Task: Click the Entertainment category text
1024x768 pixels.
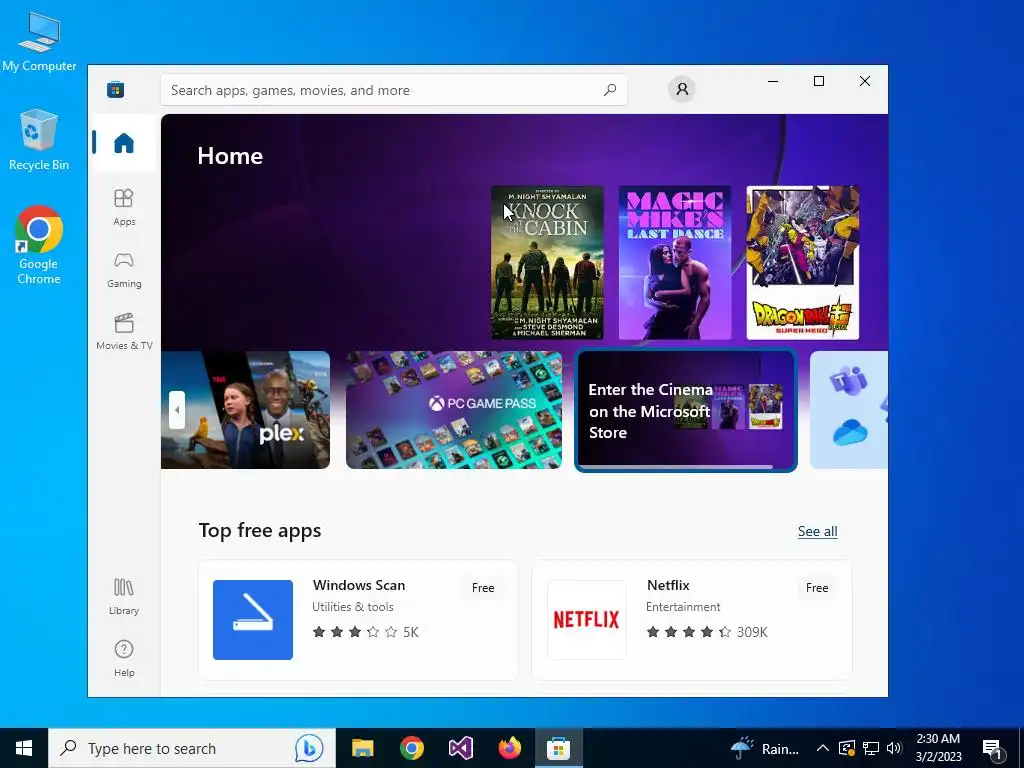Action: [683, 607]
